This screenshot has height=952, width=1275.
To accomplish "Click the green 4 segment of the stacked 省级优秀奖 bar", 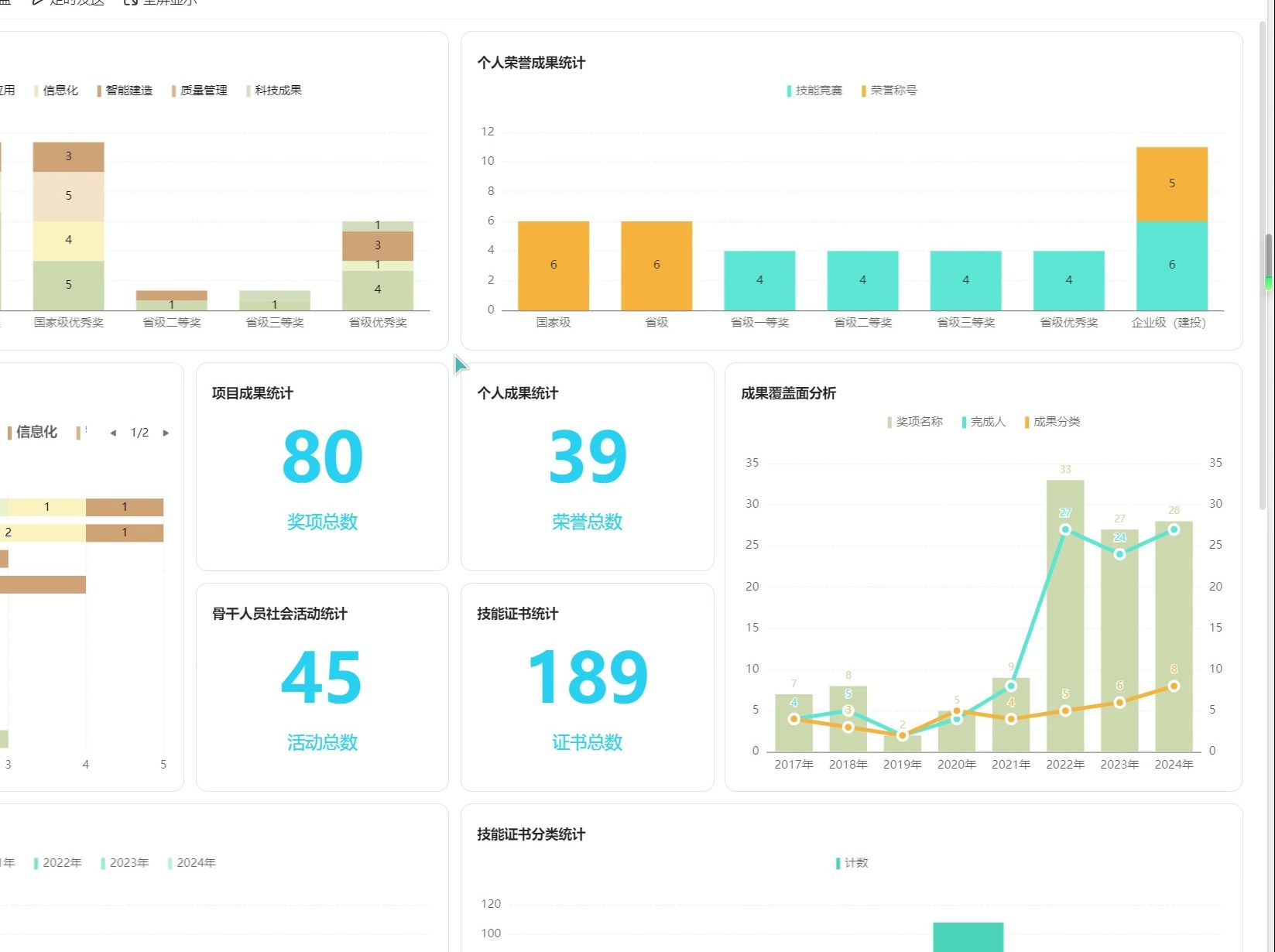I will [x=378, y=290].
